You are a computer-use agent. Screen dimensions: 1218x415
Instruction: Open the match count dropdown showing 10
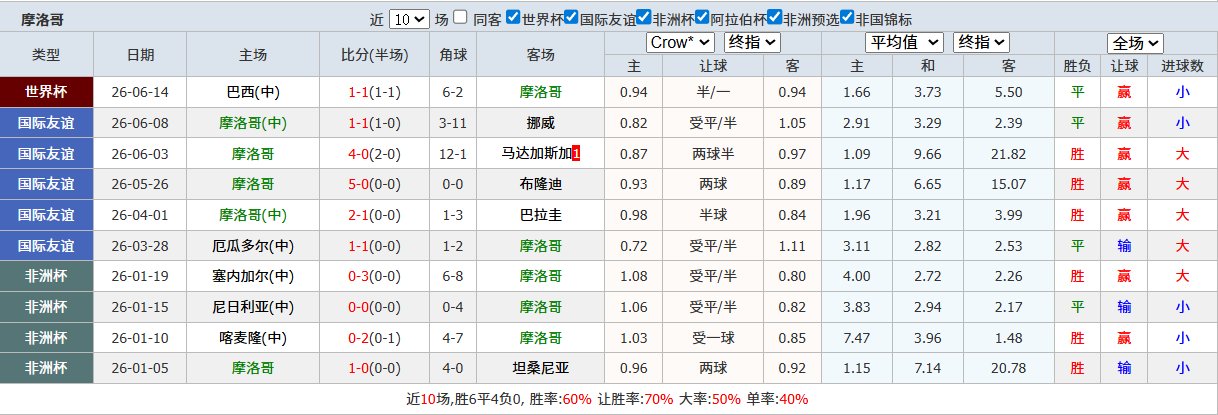point(409,18)
